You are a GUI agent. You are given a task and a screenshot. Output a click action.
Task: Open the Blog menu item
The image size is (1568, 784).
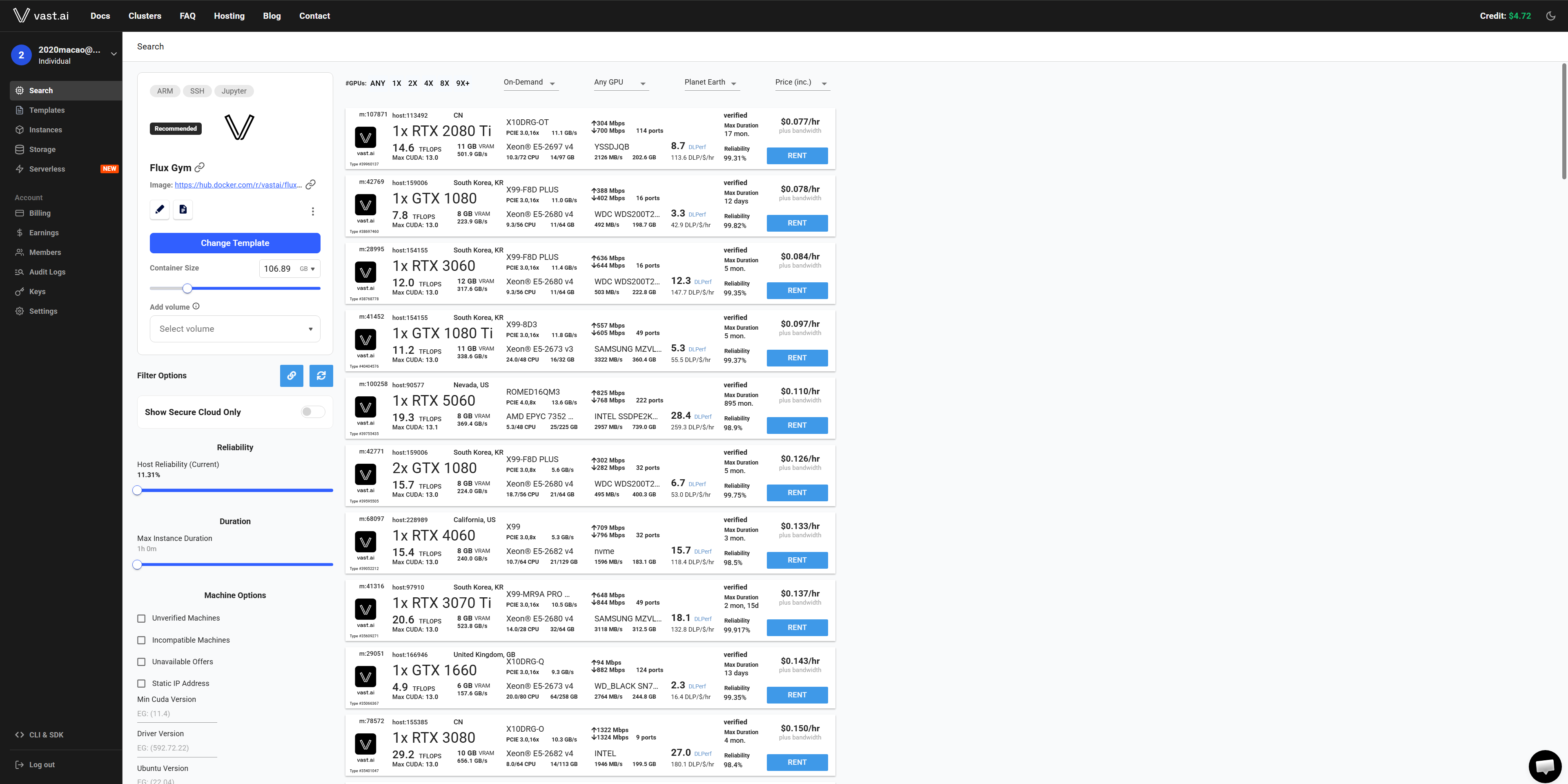pyautogui.click(x=272, y=16)
